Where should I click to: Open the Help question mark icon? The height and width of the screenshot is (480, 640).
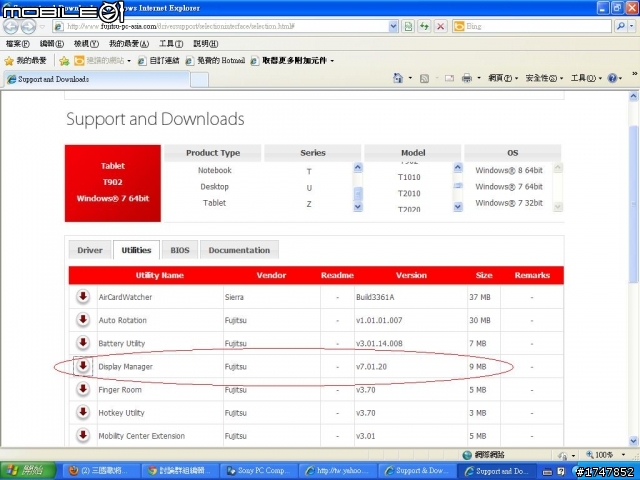(612, 78)
